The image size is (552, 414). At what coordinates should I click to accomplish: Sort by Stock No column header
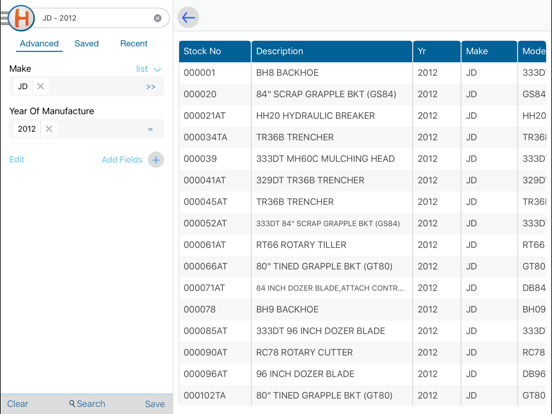click(x=215, y=51)
